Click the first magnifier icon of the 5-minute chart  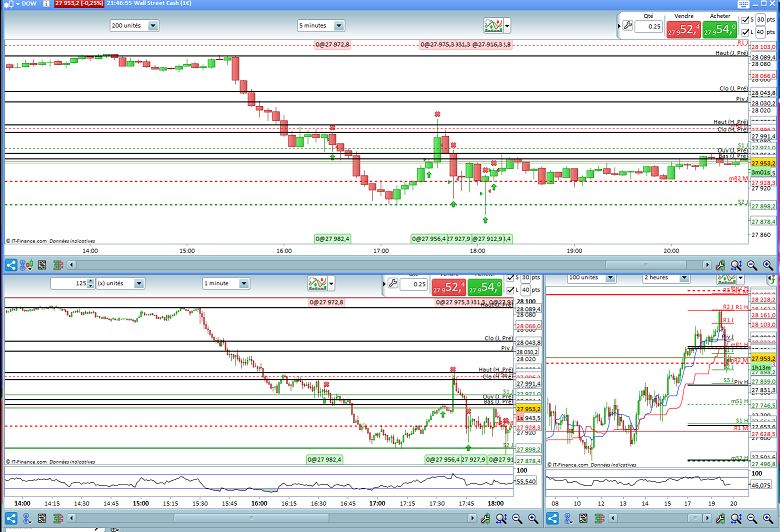[736, 265]
